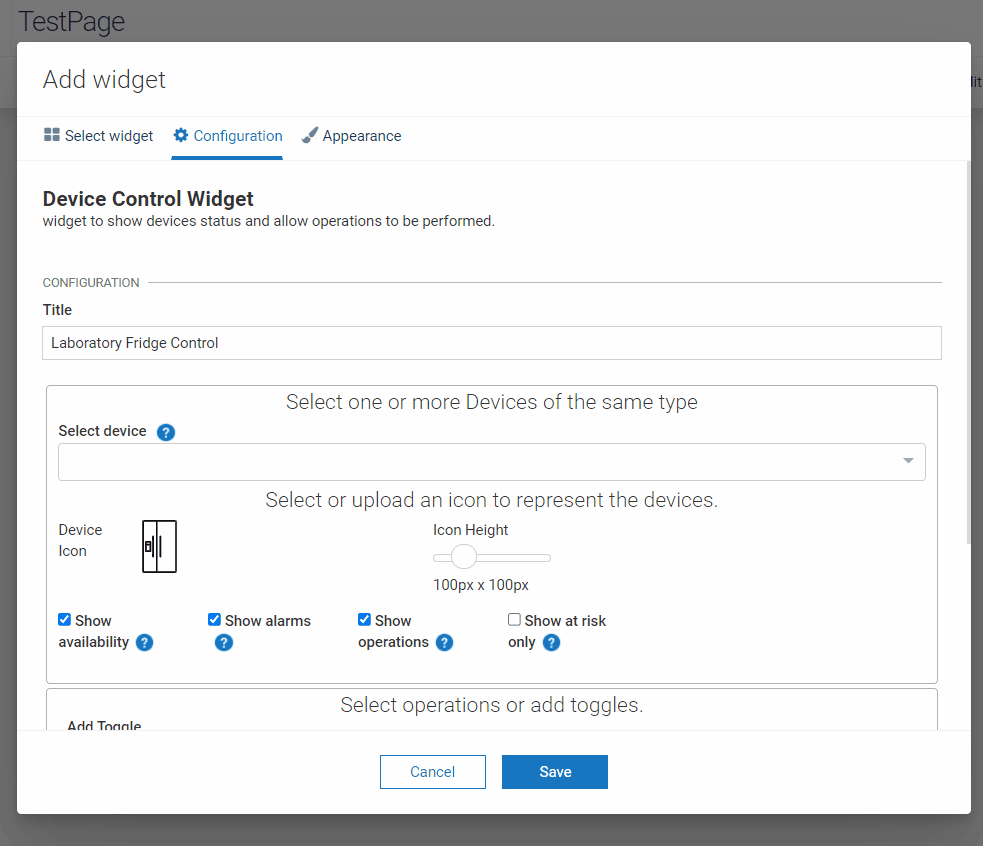
Task: Click help icon under Show alarms
Action: [x=224, y=642]
